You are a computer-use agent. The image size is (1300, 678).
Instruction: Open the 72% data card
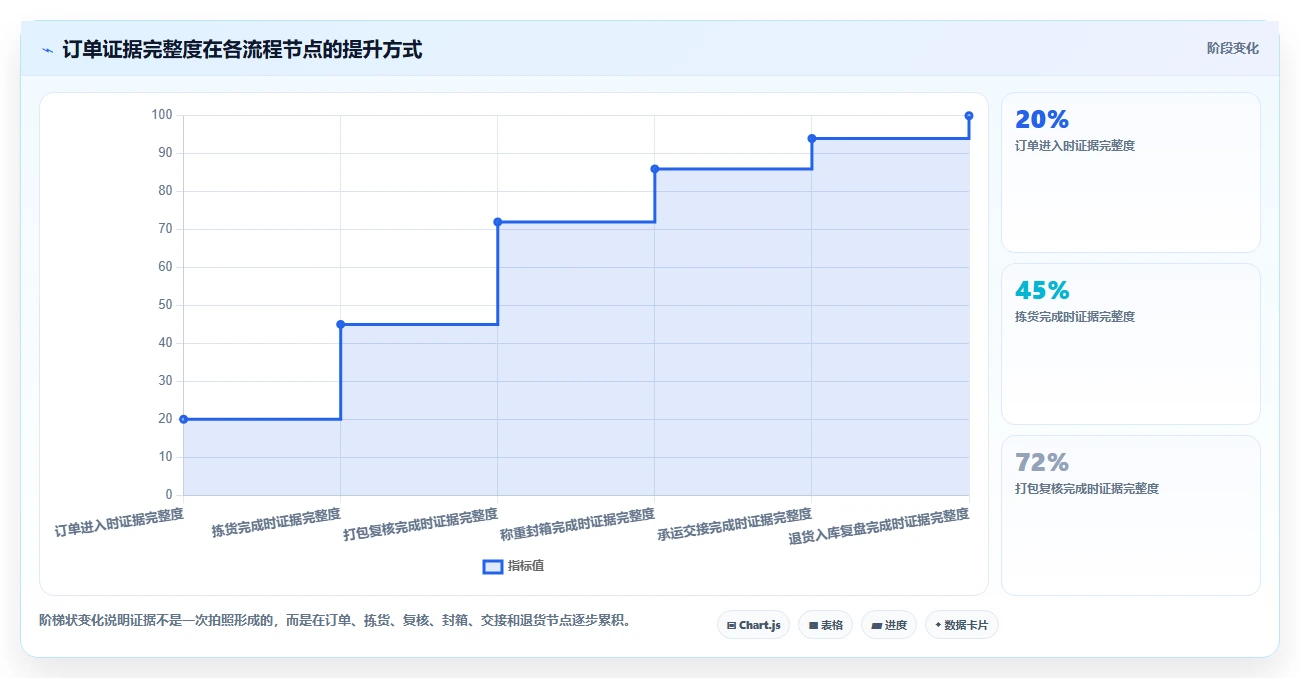pyautogui.click(x=1131, y=515)
